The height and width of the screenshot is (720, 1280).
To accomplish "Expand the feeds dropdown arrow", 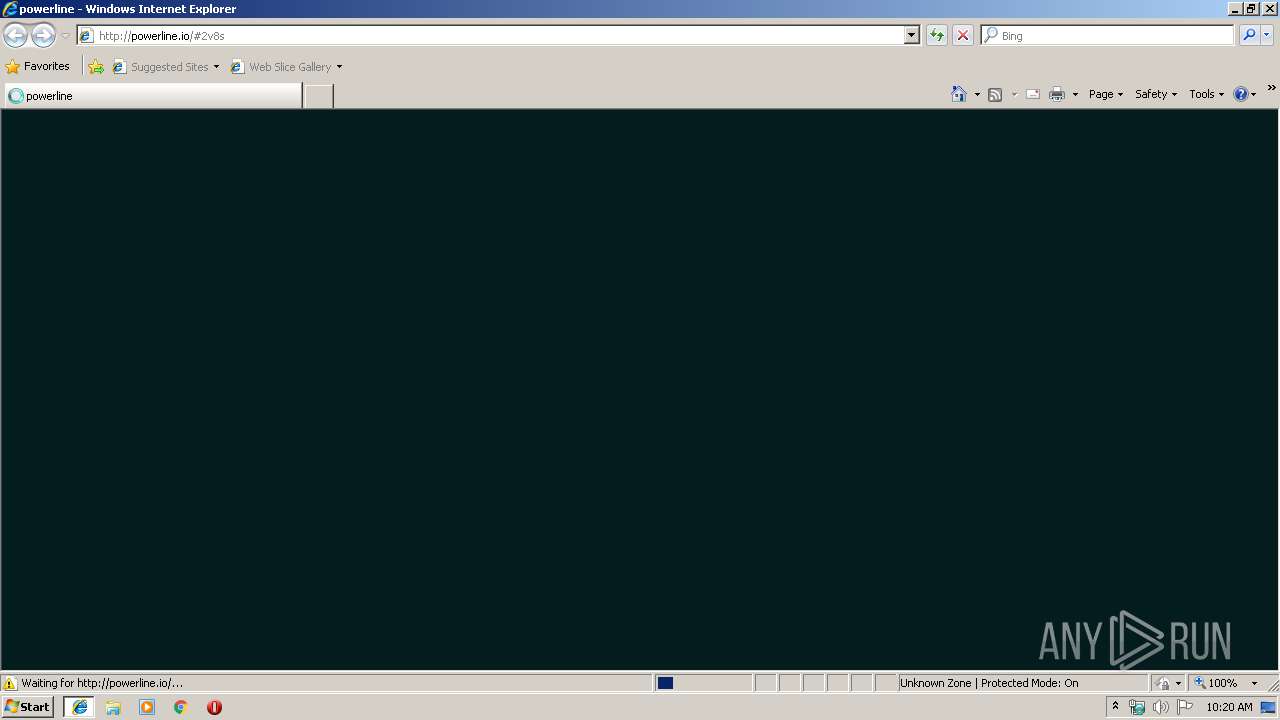I will [1014, 94].
